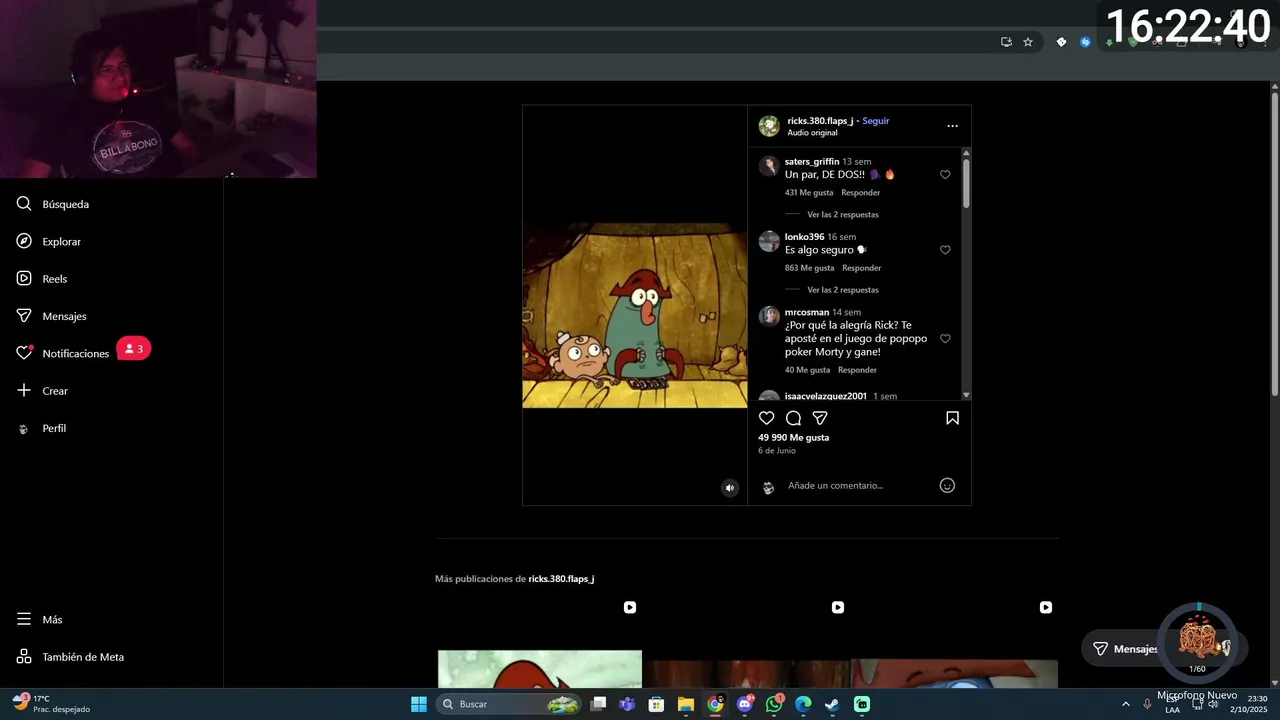The height and width of the screenshot is (720, 1280).
Task: Open ricks.380.flaps_j profile from post header
Action: [x=820, y=121]
